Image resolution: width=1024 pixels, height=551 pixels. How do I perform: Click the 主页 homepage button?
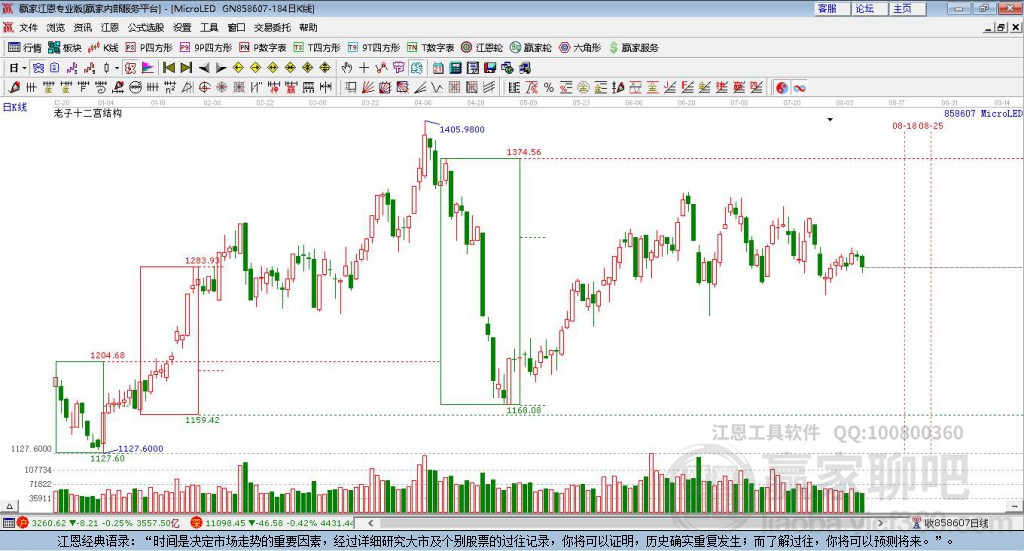(x=907, y=8)
